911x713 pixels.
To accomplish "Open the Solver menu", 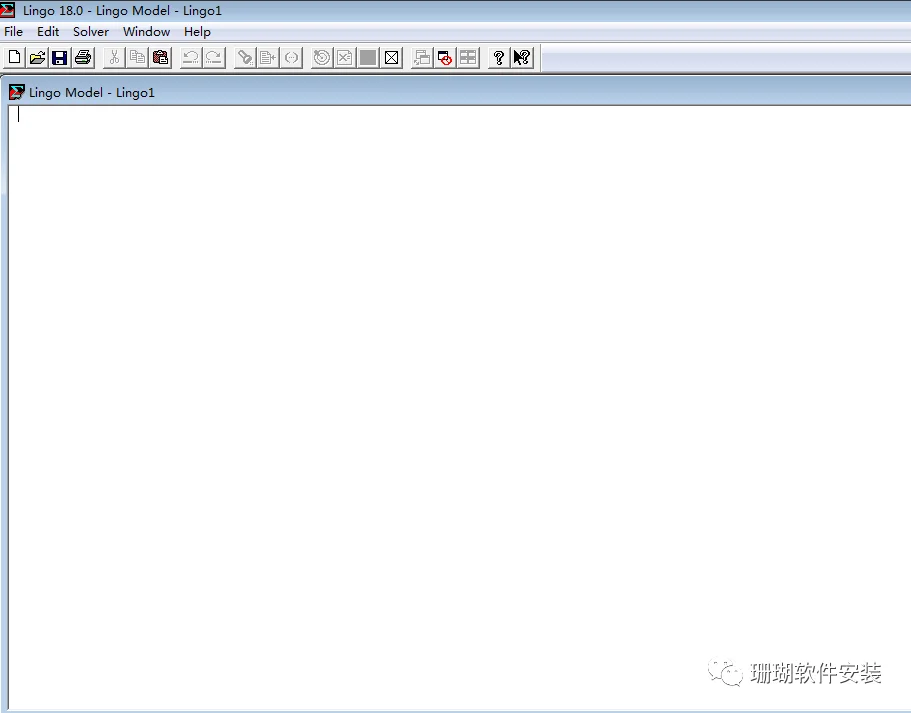I will 91,31.
